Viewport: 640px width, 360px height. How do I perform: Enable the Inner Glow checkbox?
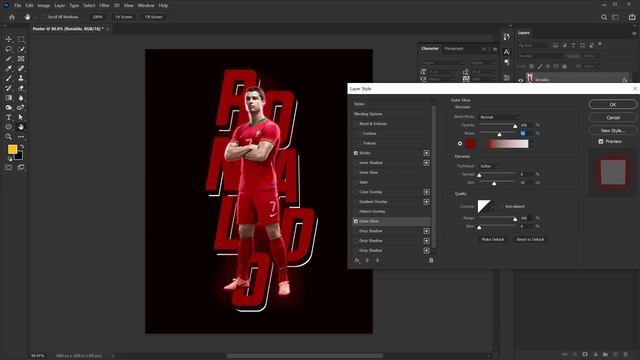coord(356,173)
